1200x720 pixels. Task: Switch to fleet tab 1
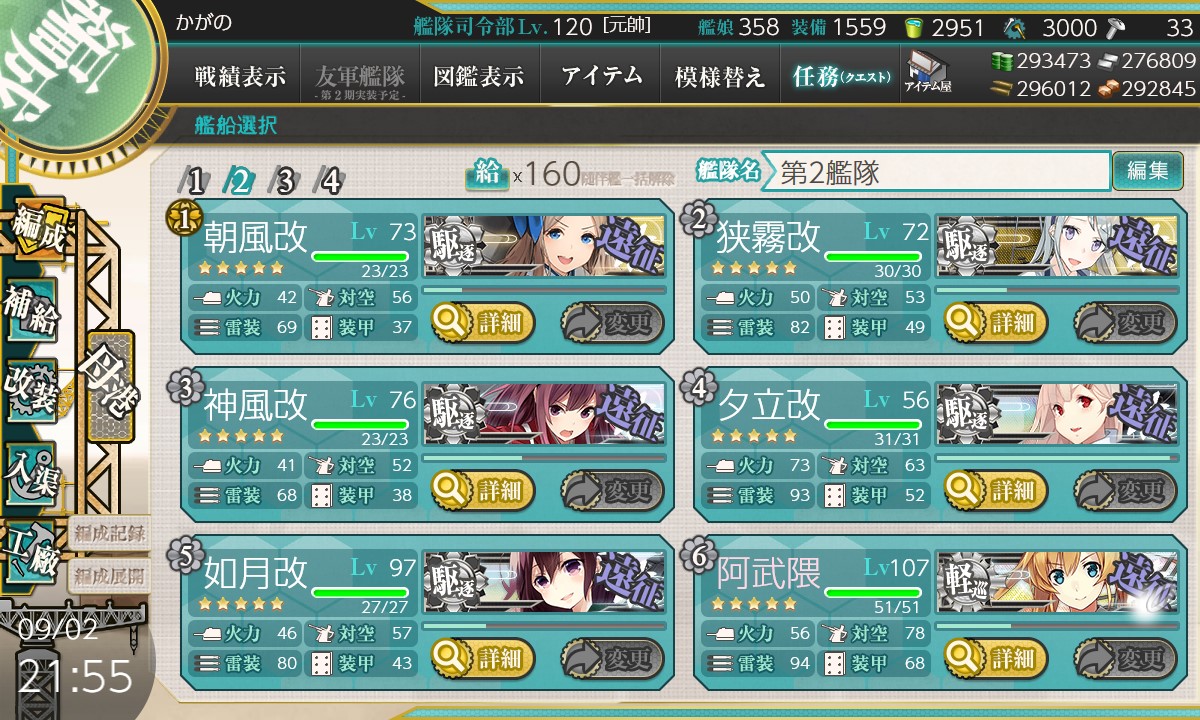point(195,180)
